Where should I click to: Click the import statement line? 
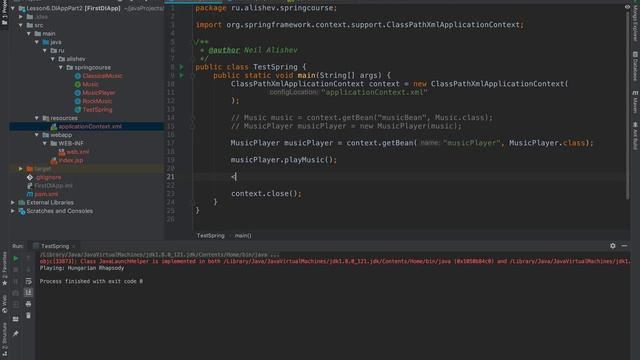tap(359, 25)
